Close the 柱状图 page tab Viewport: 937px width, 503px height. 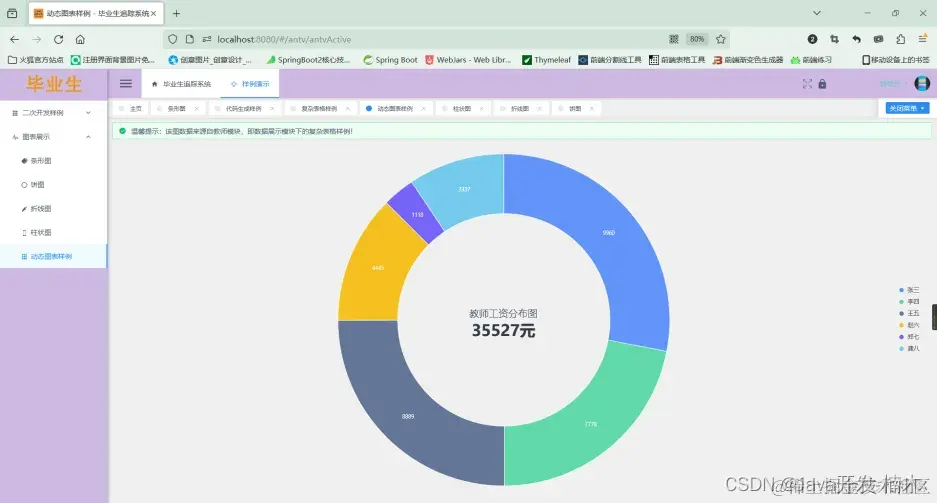pyautogui.click(x=482, y=109)
